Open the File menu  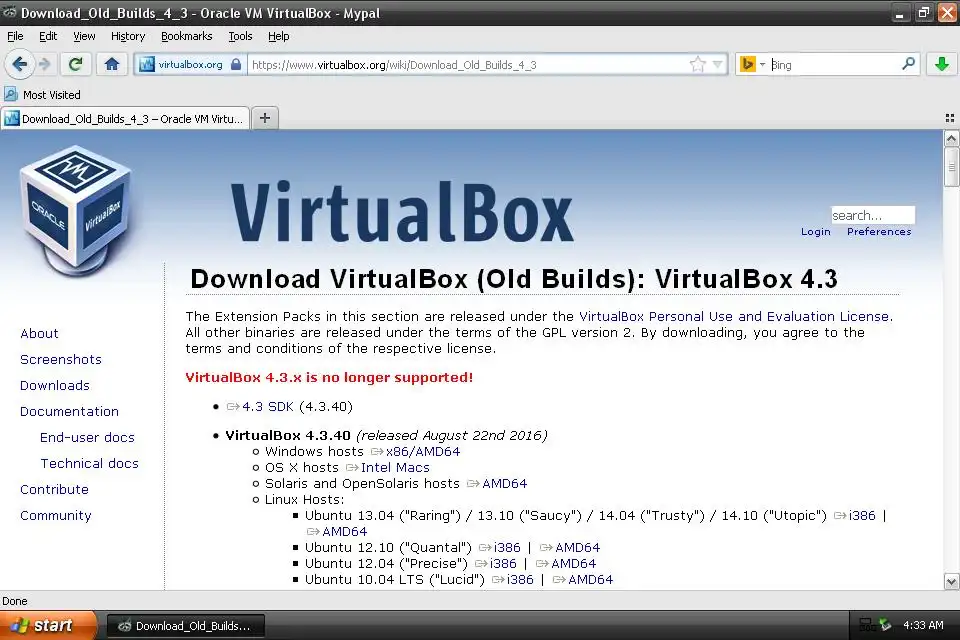[15, 36]
